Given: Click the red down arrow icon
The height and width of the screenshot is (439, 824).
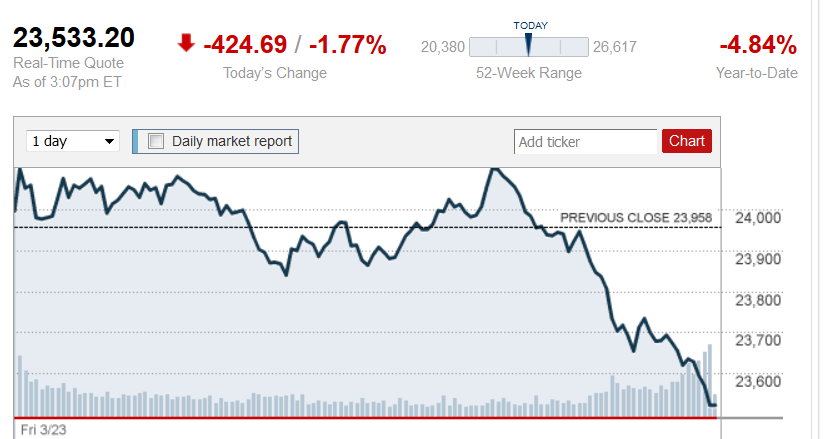Looking at the screenshot, I should (x=186, y=42).
